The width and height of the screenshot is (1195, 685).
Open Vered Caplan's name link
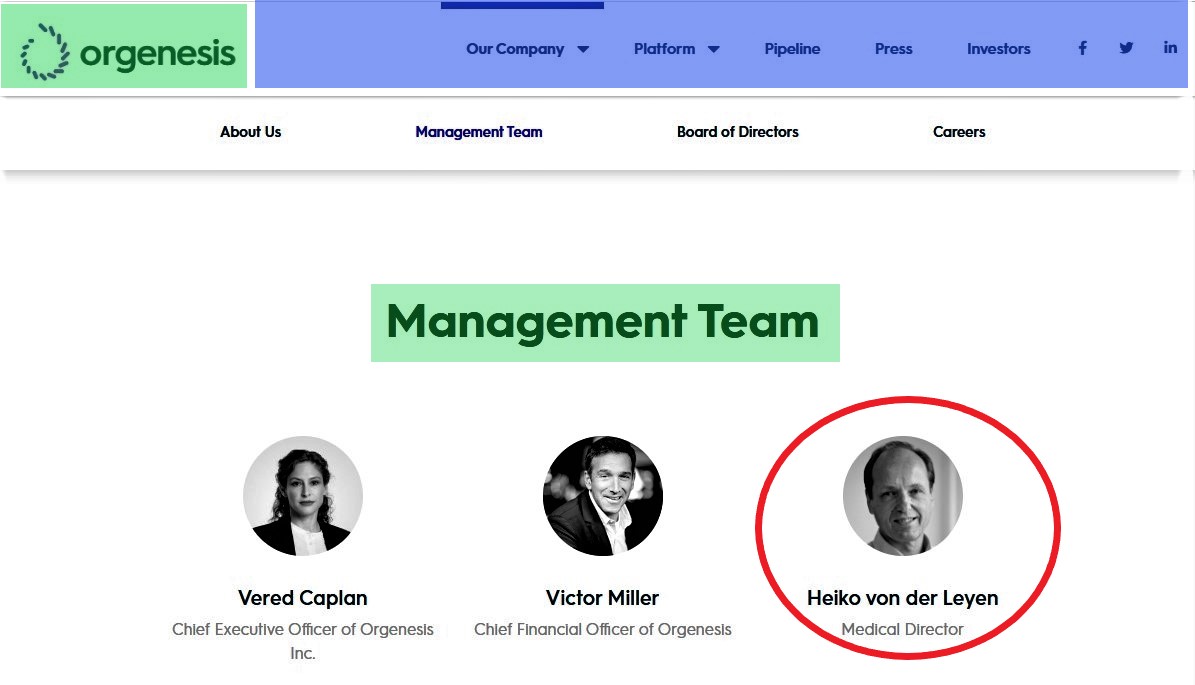(302, 598)
